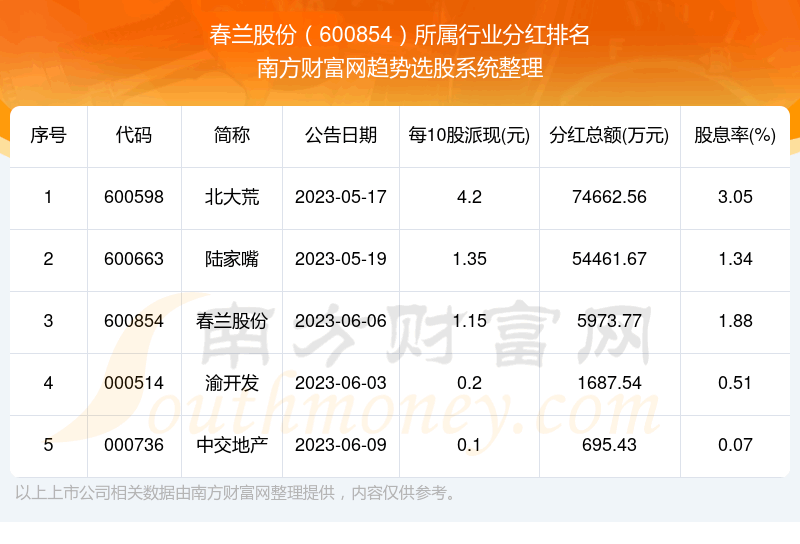The image size is (800, 544).
Task: Click date 2023-06-03
Action: [x=341, y=383]
